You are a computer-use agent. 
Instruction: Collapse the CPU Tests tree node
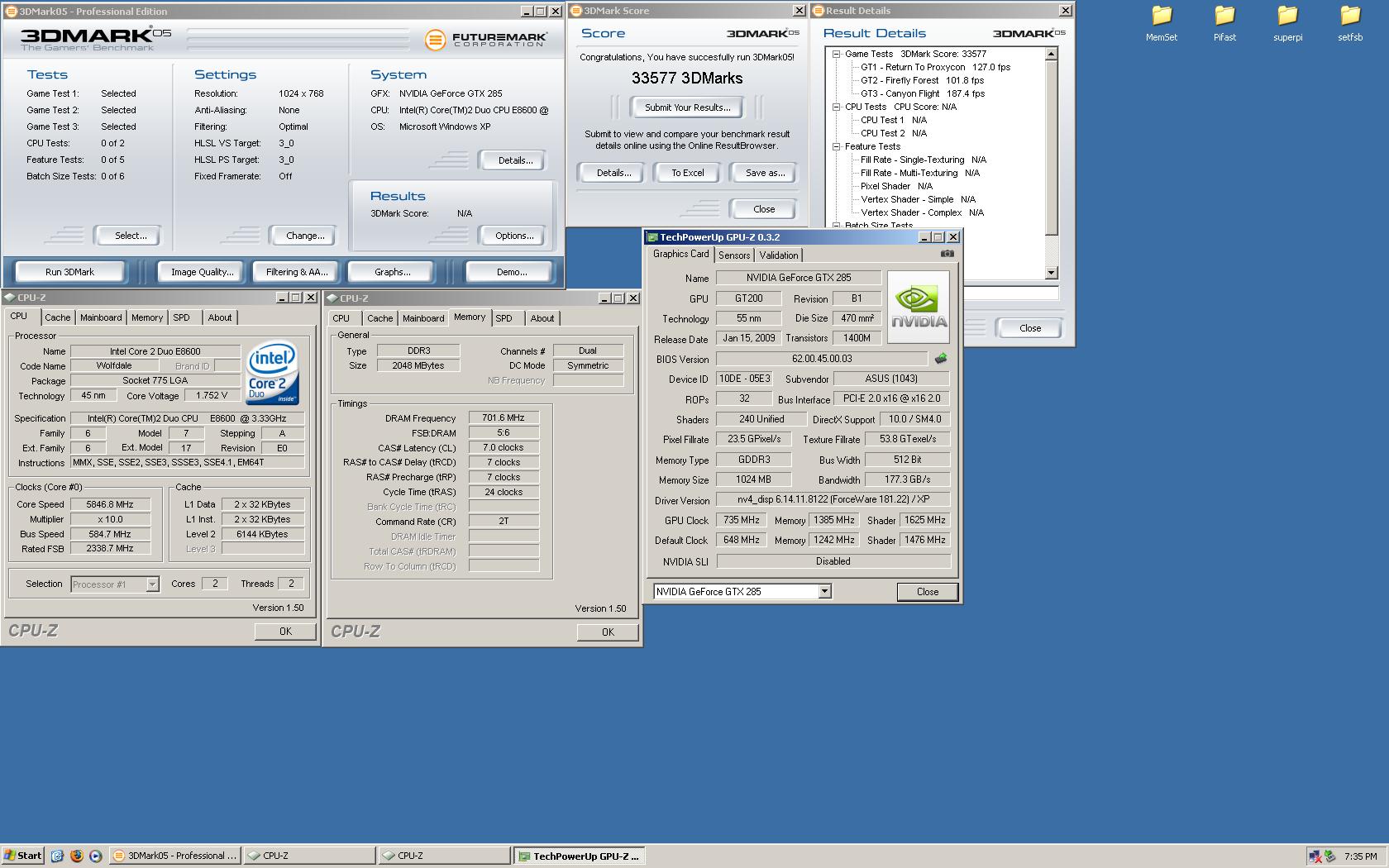point(836,107)
